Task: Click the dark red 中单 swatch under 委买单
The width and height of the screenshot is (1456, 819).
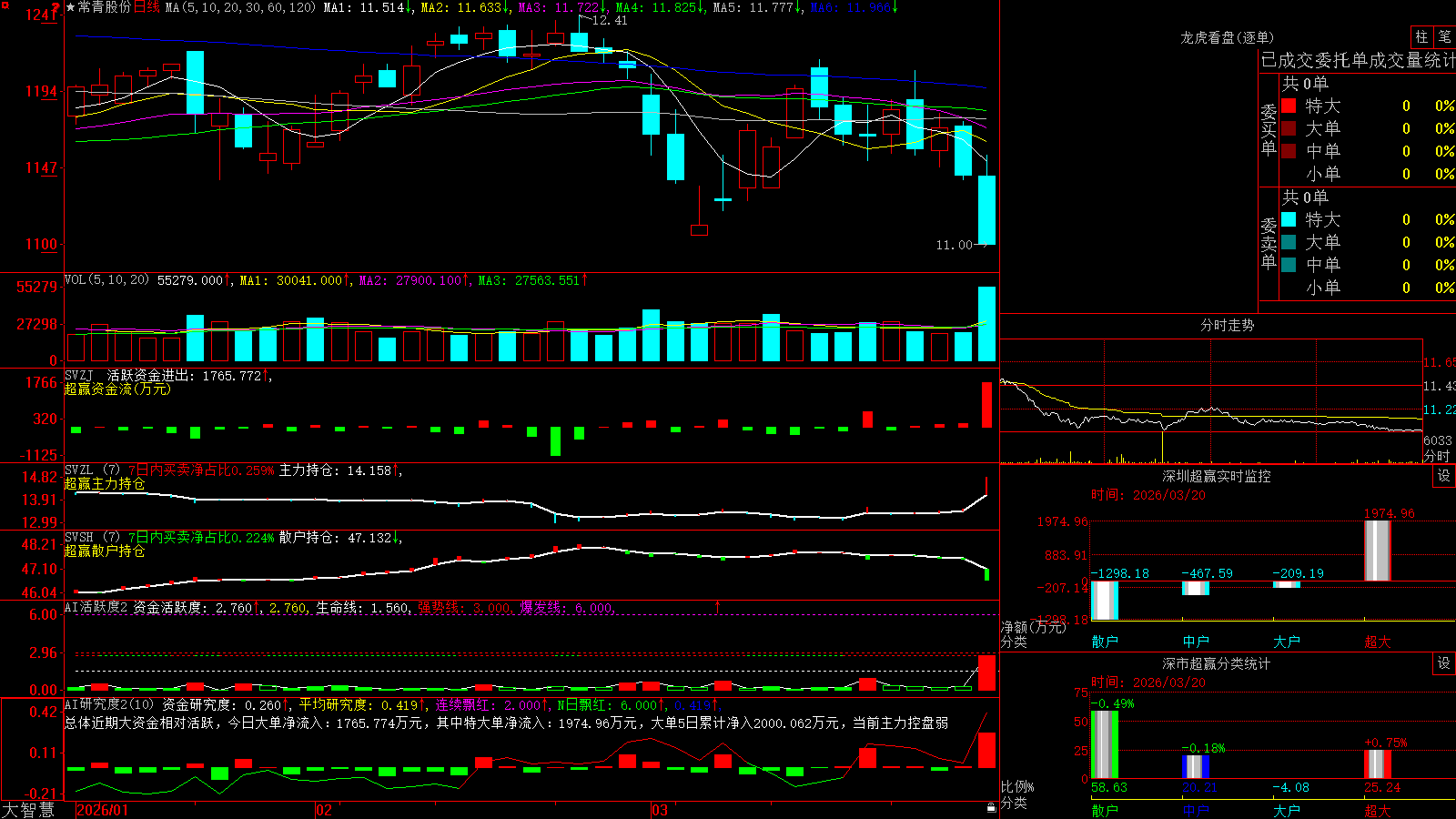Action: [1289, 151]
